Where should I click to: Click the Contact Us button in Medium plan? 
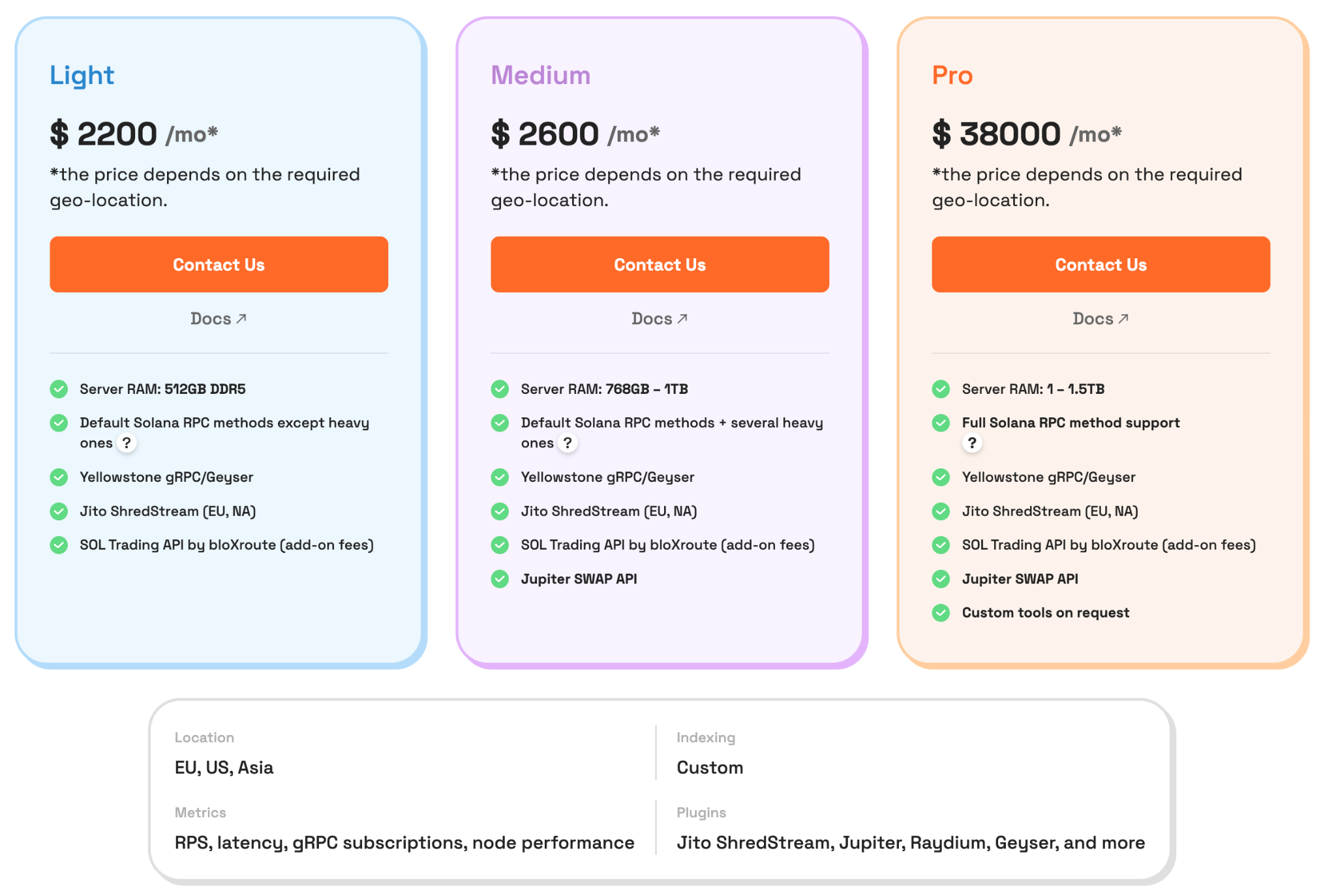(x=660, y=264)
